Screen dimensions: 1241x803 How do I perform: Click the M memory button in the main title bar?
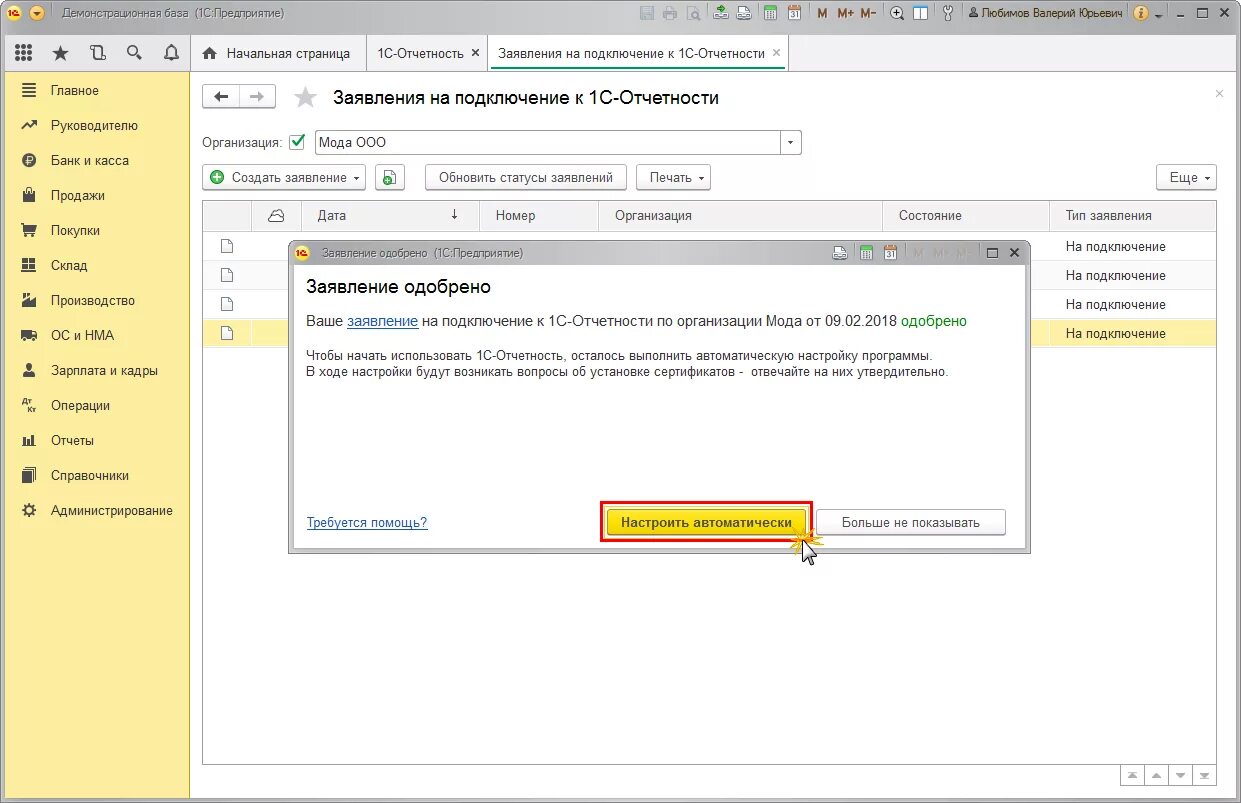822,13
